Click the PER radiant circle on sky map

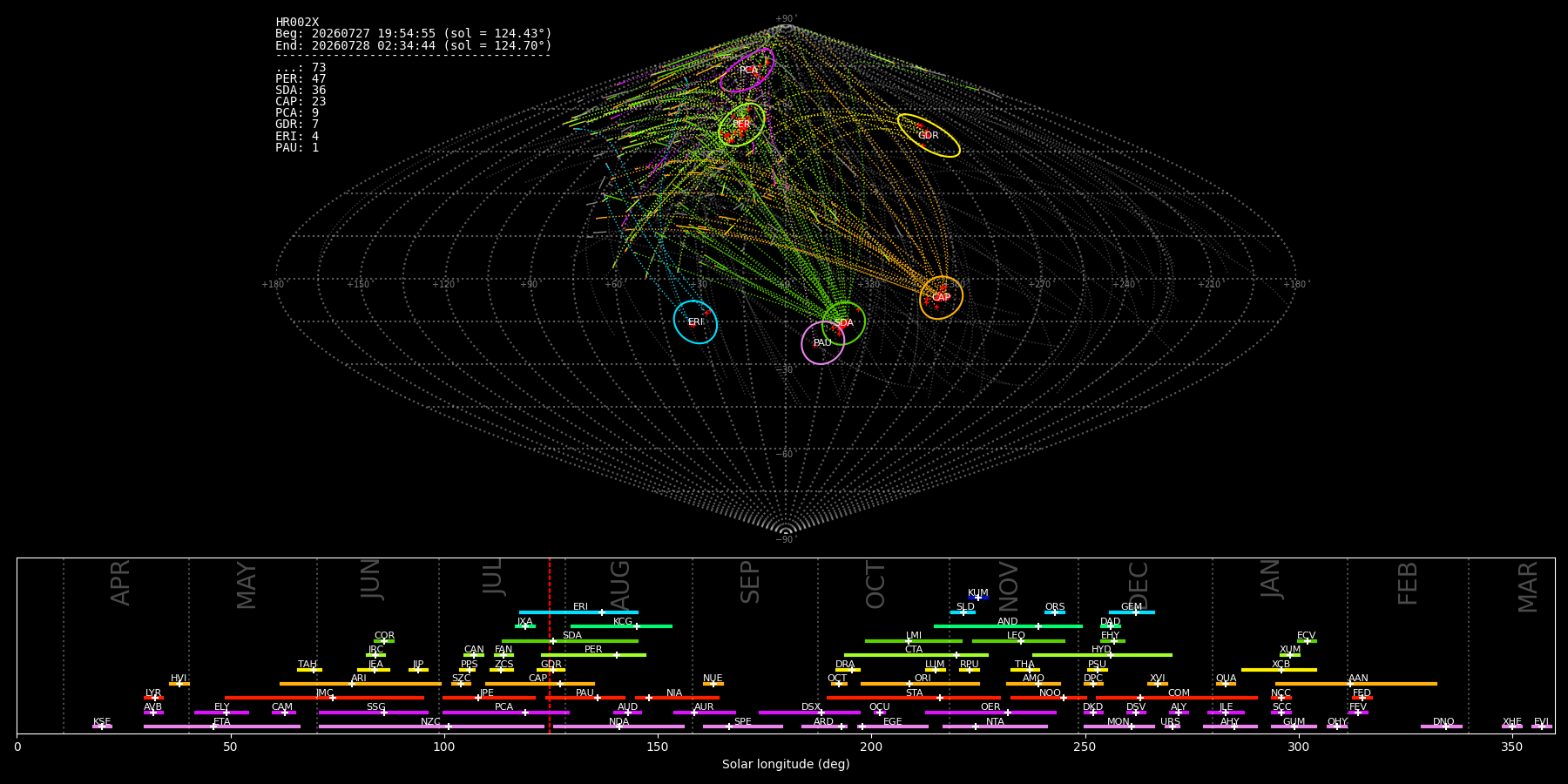pos(741,125)
